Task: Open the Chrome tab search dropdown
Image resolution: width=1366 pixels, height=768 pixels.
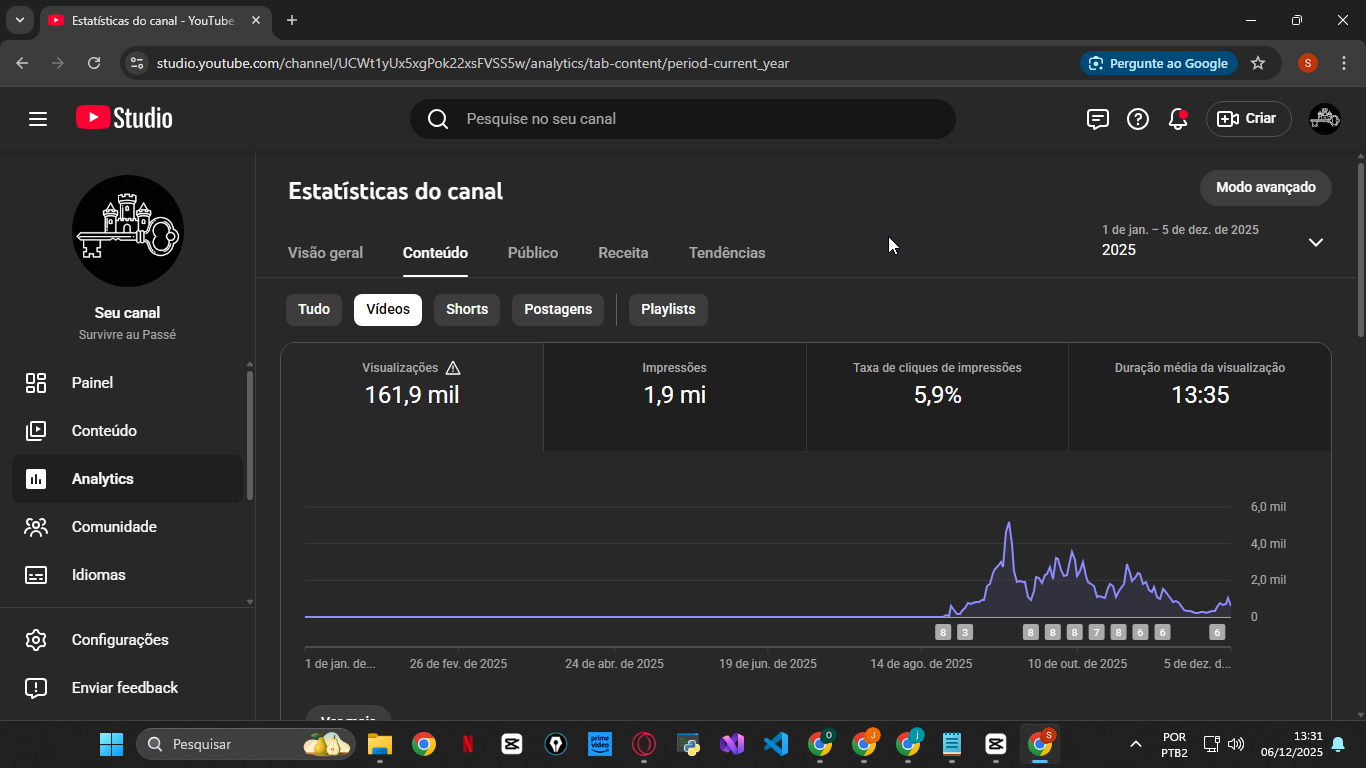Action: [x=19, y=20]
